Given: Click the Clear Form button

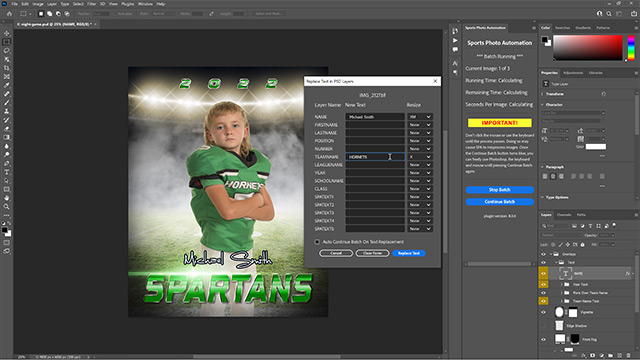Looking at the screenshot, I should pos(372,253).
